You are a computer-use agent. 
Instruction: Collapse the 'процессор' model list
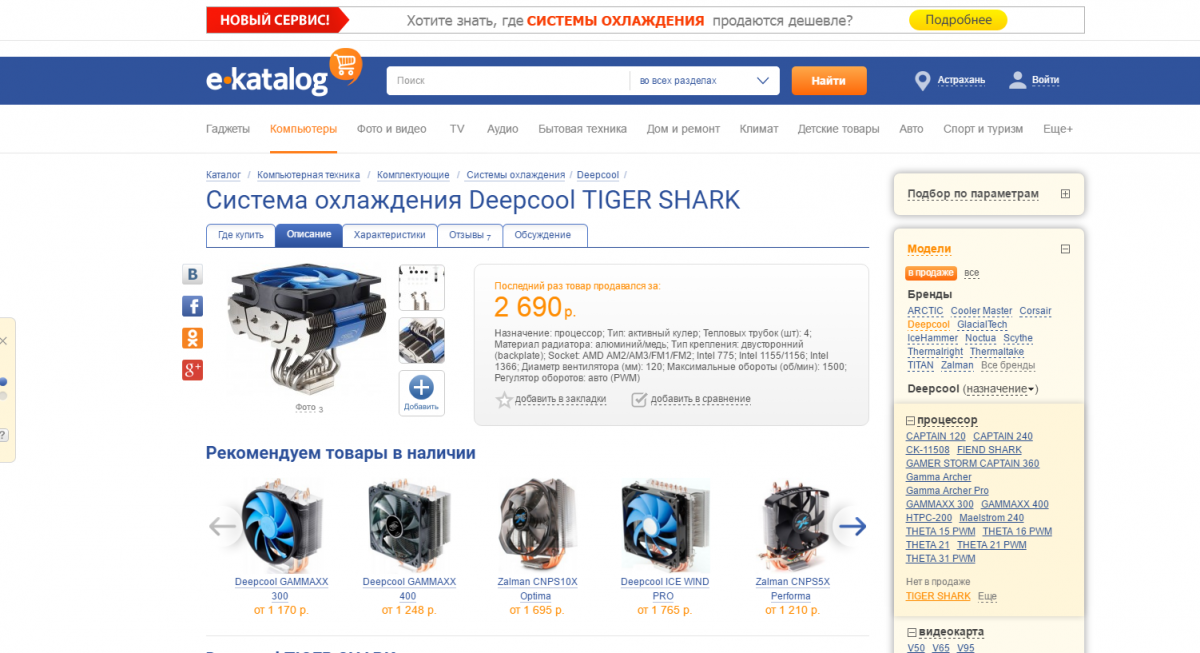(911, 421)
